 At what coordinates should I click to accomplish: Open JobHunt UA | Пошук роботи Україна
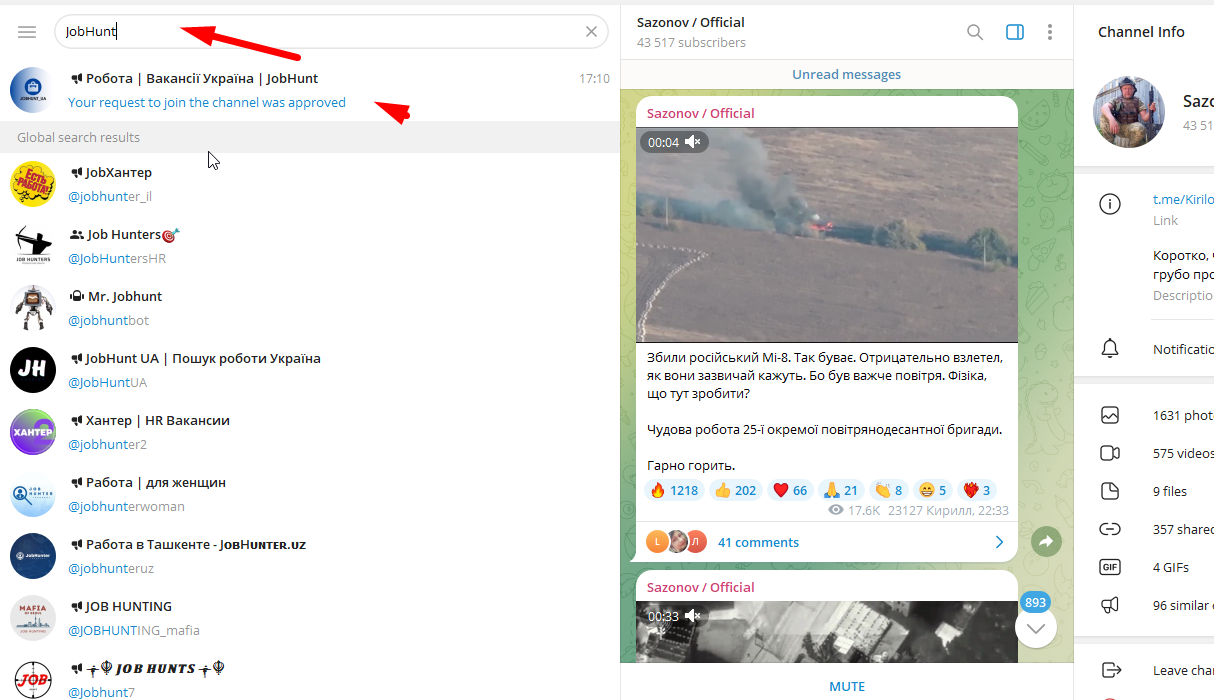[x=310, y=370]
